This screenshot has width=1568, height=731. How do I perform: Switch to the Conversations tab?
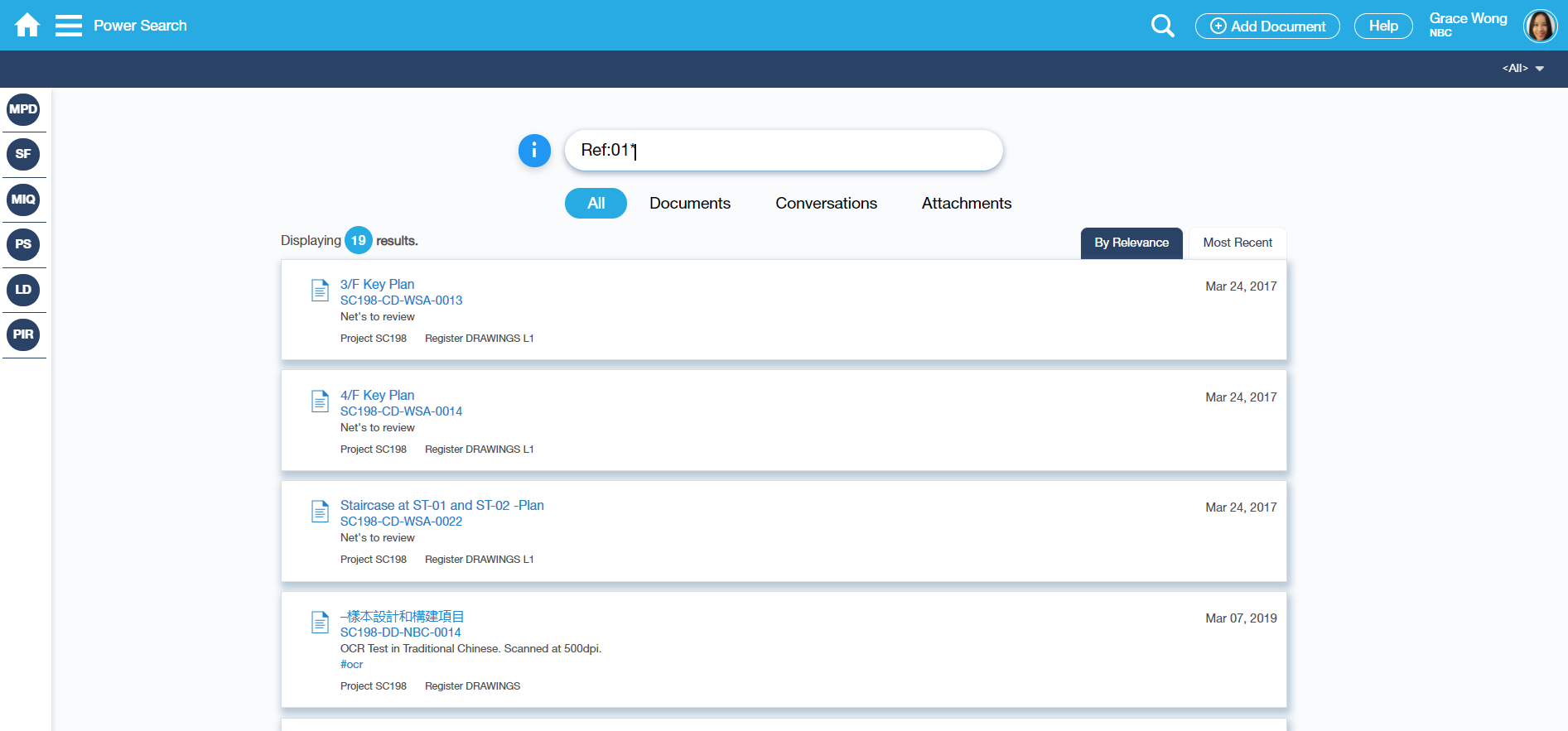coord(826,204)
